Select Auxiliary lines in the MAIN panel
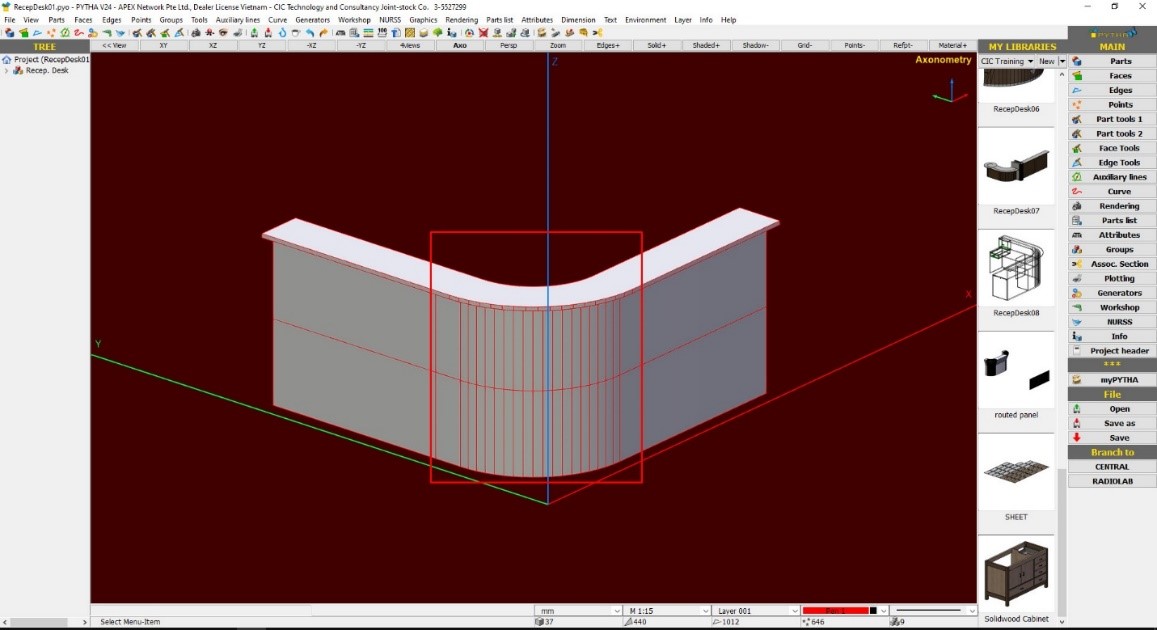 [1119, 177]
